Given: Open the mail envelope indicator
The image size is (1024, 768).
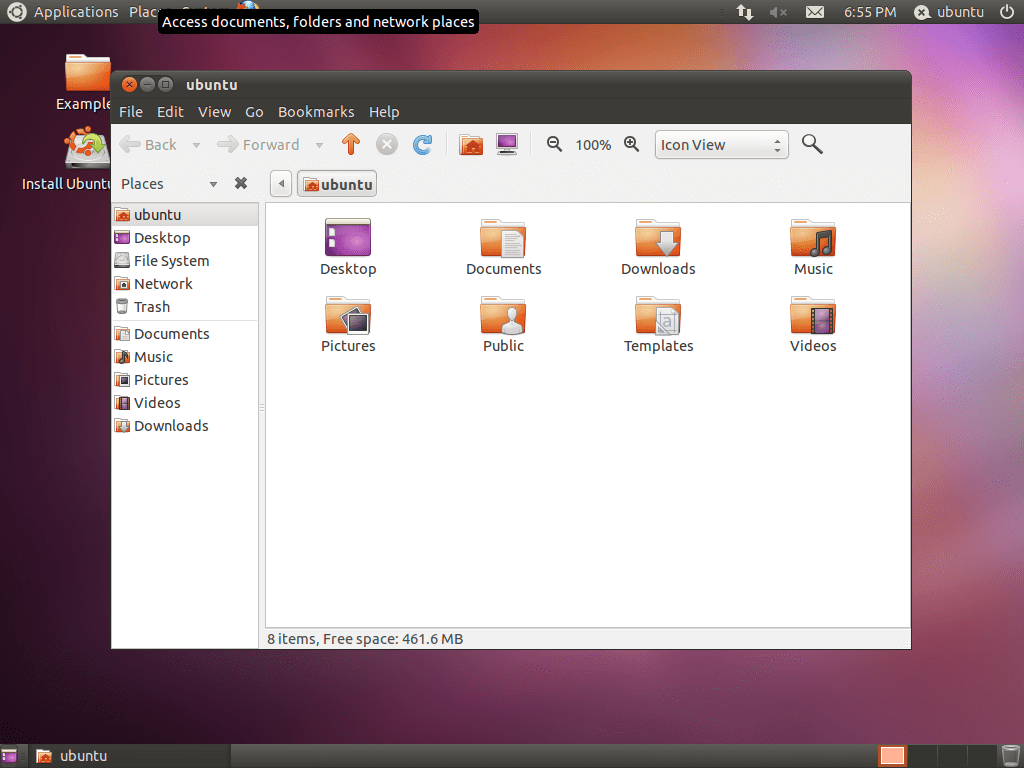Looking at the screenshot, I should click(814, 12).
